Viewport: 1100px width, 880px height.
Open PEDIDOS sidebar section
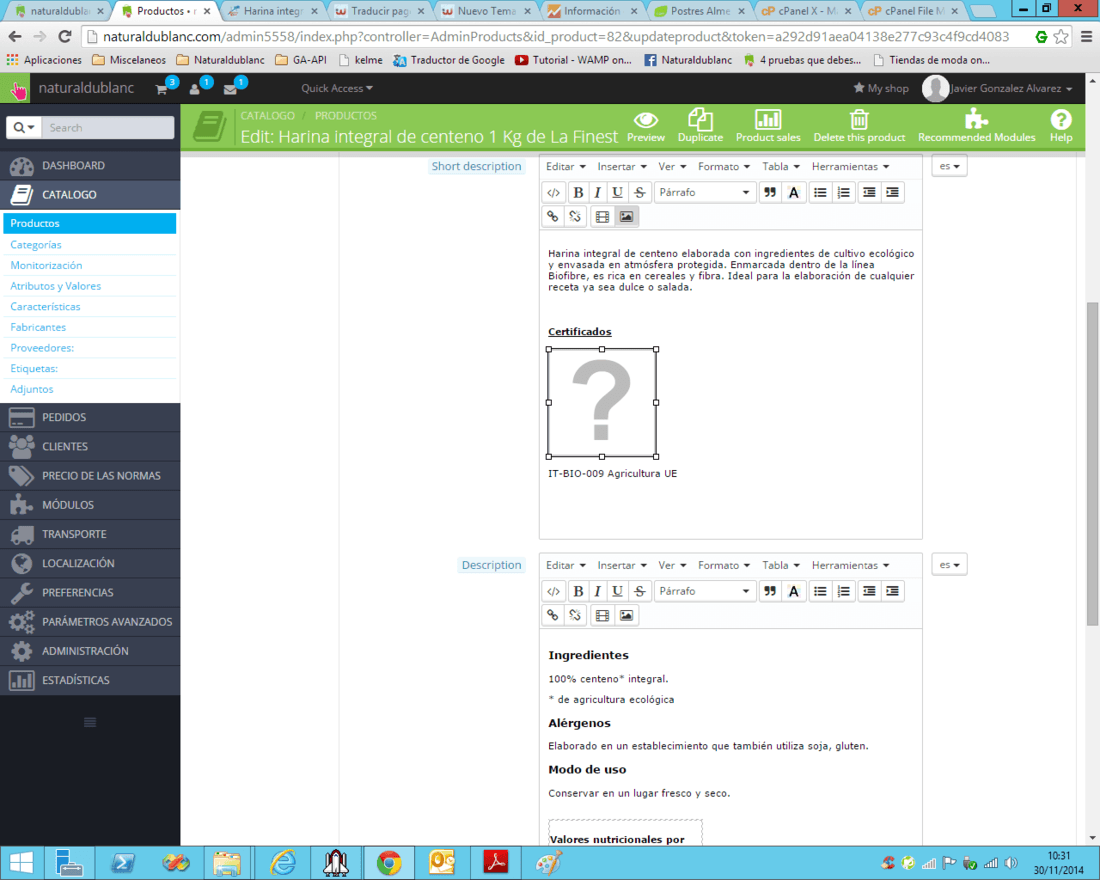click(x=90, y=417)
